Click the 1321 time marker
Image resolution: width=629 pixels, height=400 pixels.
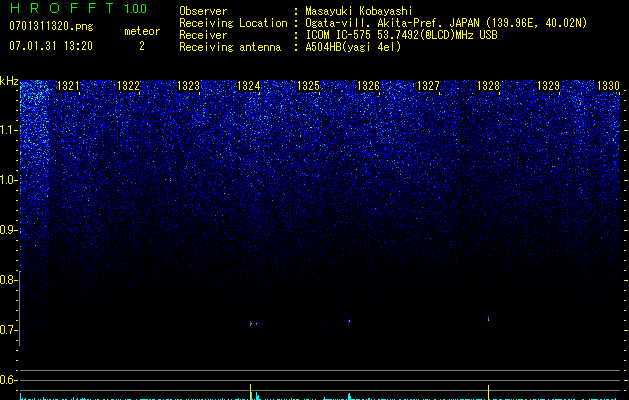pyautogui.click(x=68, y=86)
